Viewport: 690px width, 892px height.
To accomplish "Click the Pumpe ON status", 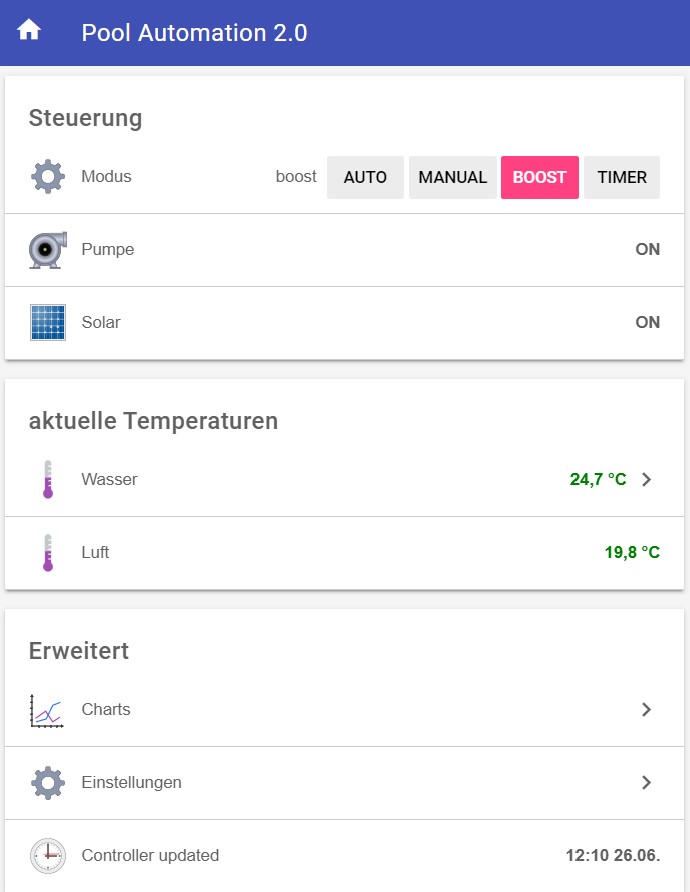I will click(647, 250).
